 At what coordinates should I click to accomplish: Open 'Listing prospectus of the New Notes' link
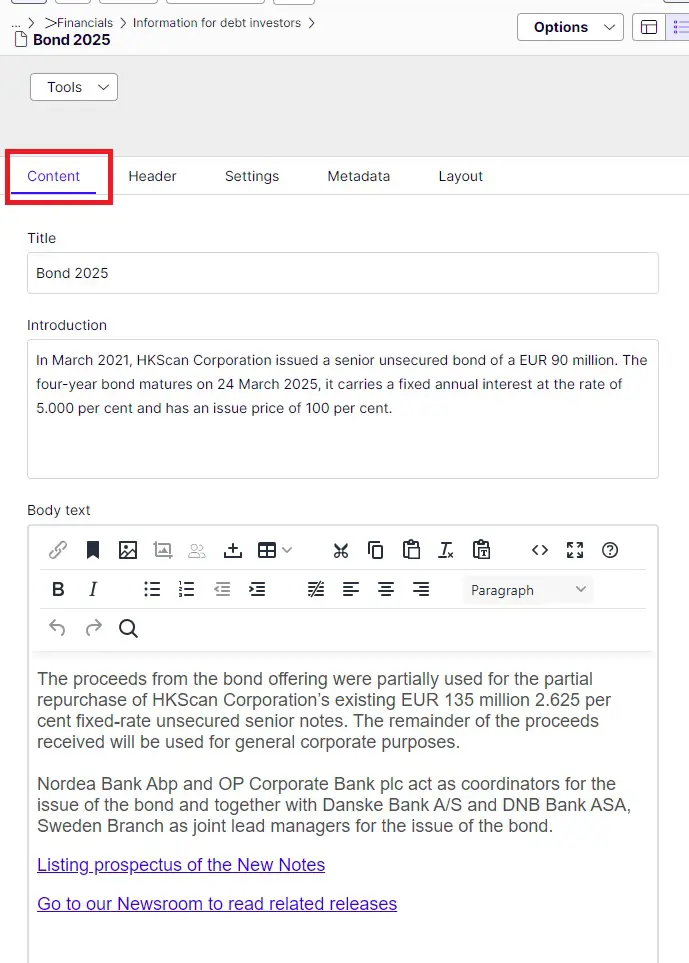pos(181,865)
